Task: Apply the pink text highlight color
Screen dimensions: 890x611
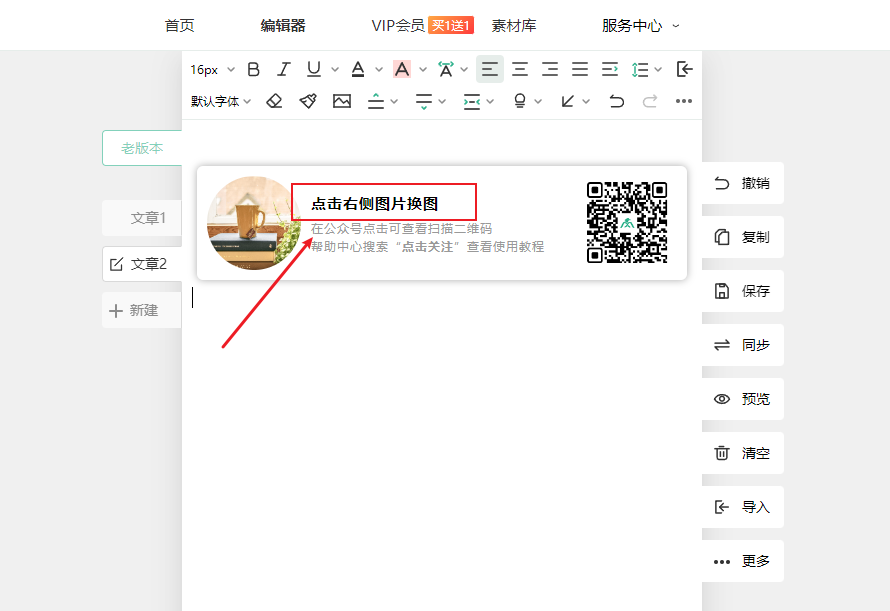Action: tap(402, 69)
